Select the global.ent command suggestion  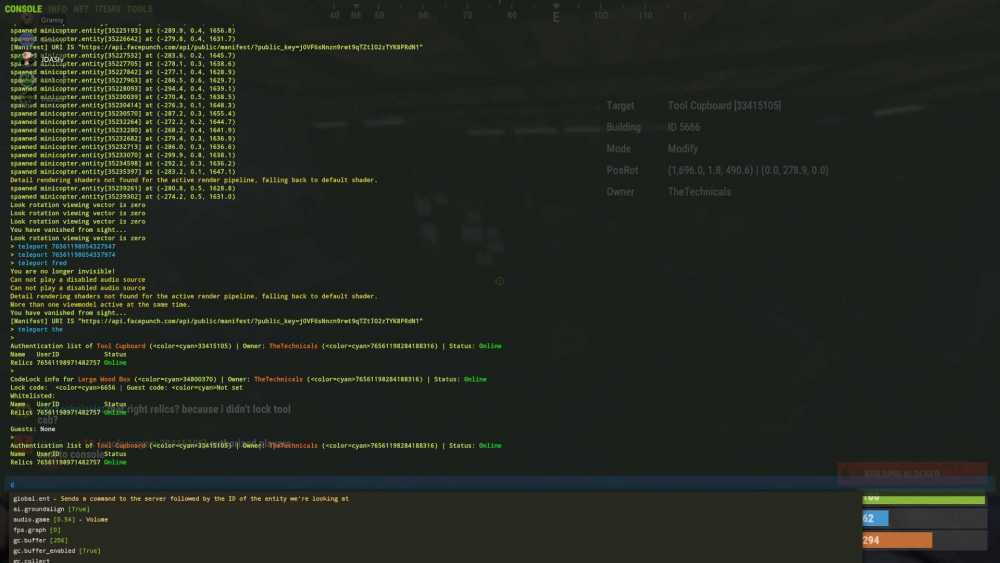click(x=180, y=498)
